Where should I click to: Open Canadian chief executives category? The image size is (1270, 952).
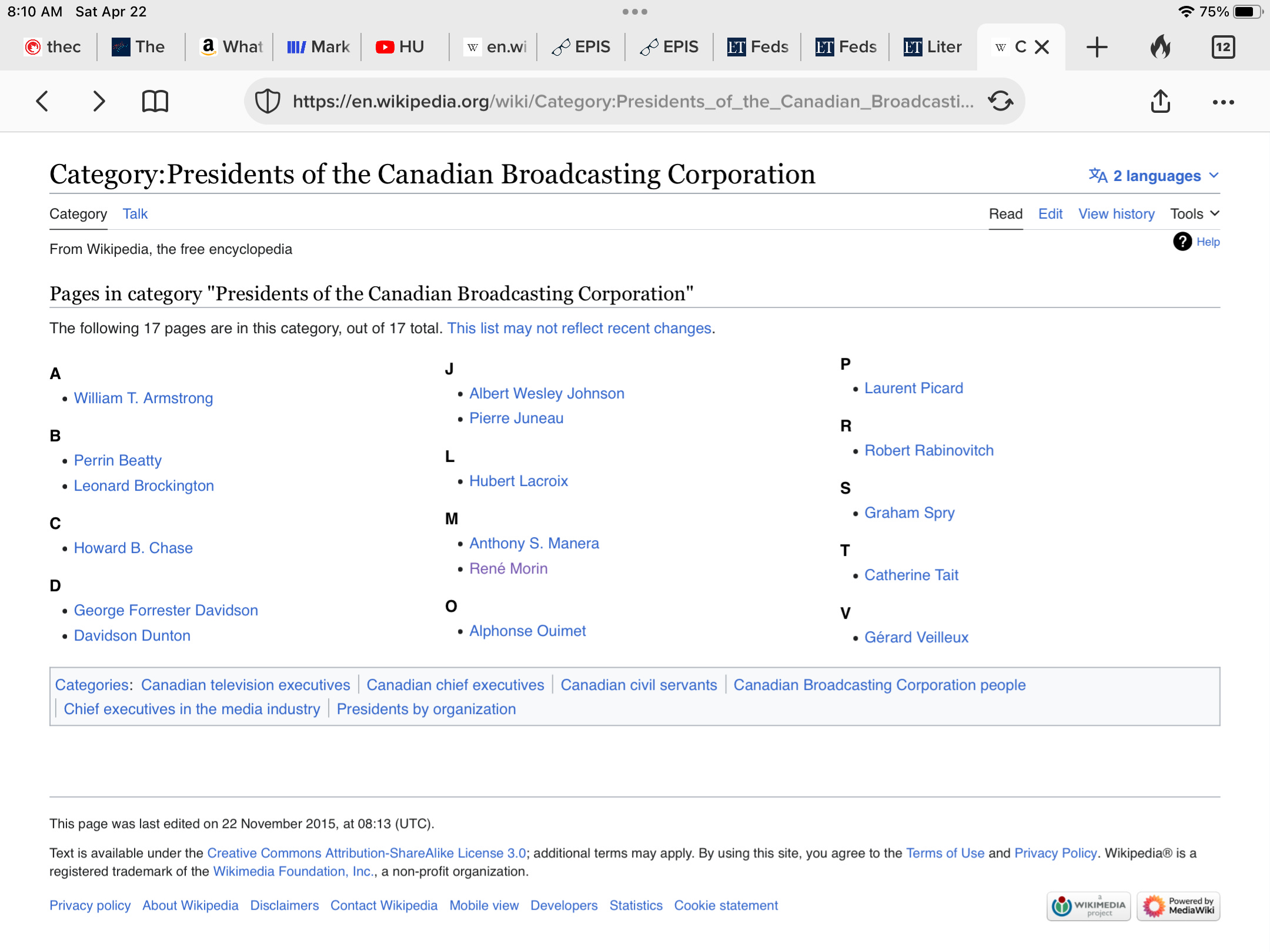(456, 685)
